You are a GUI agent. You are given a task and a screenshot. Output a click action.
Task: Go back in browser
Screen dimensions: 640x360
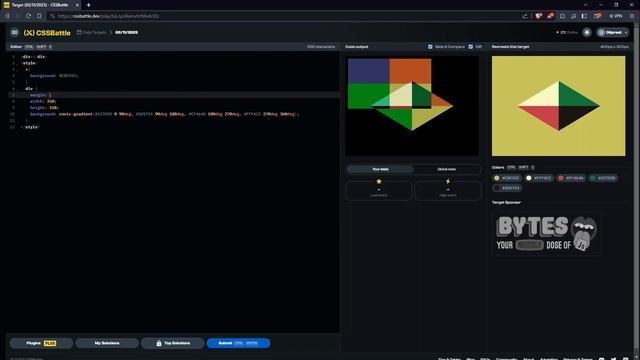coord(7,16)
